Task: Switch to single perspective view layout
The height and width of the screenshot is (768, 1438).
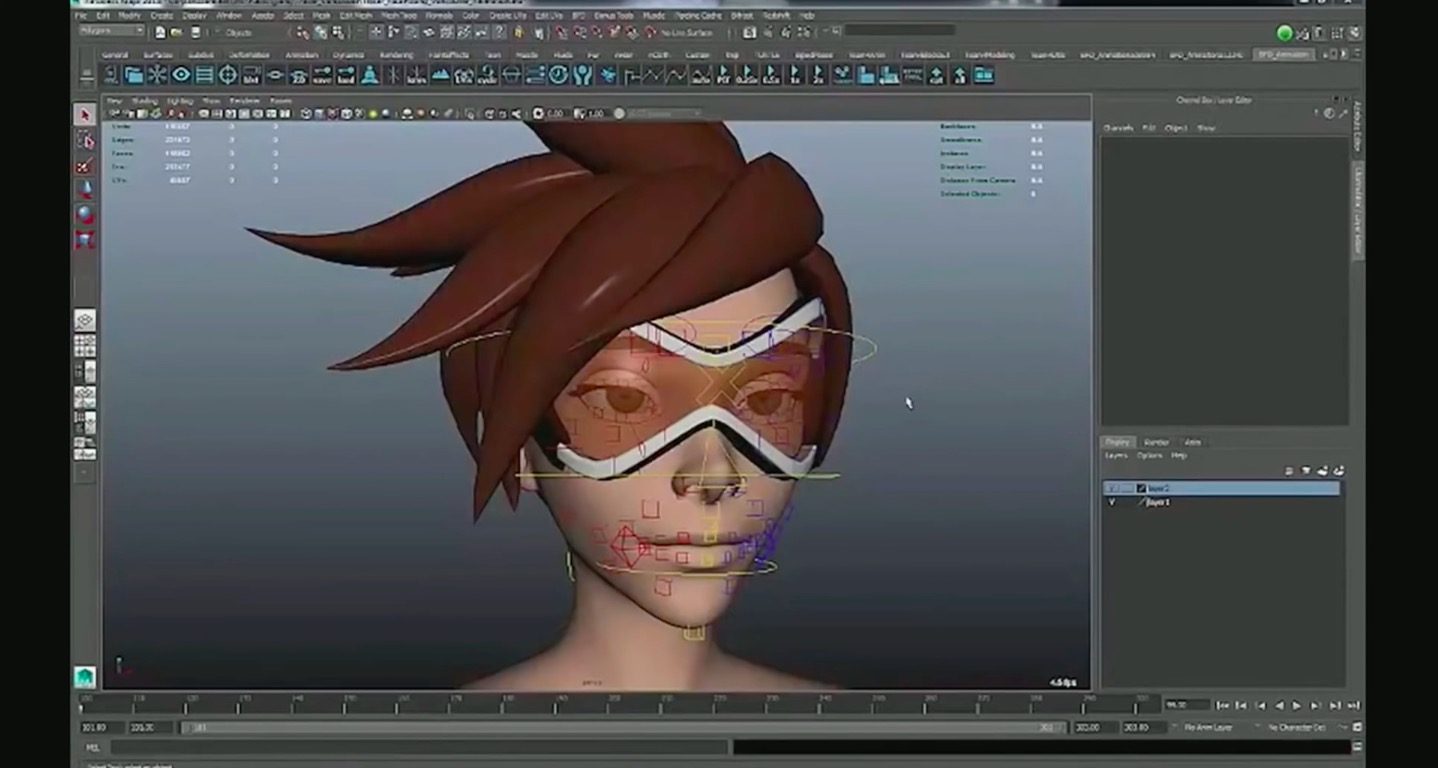Action: [85, 321]
